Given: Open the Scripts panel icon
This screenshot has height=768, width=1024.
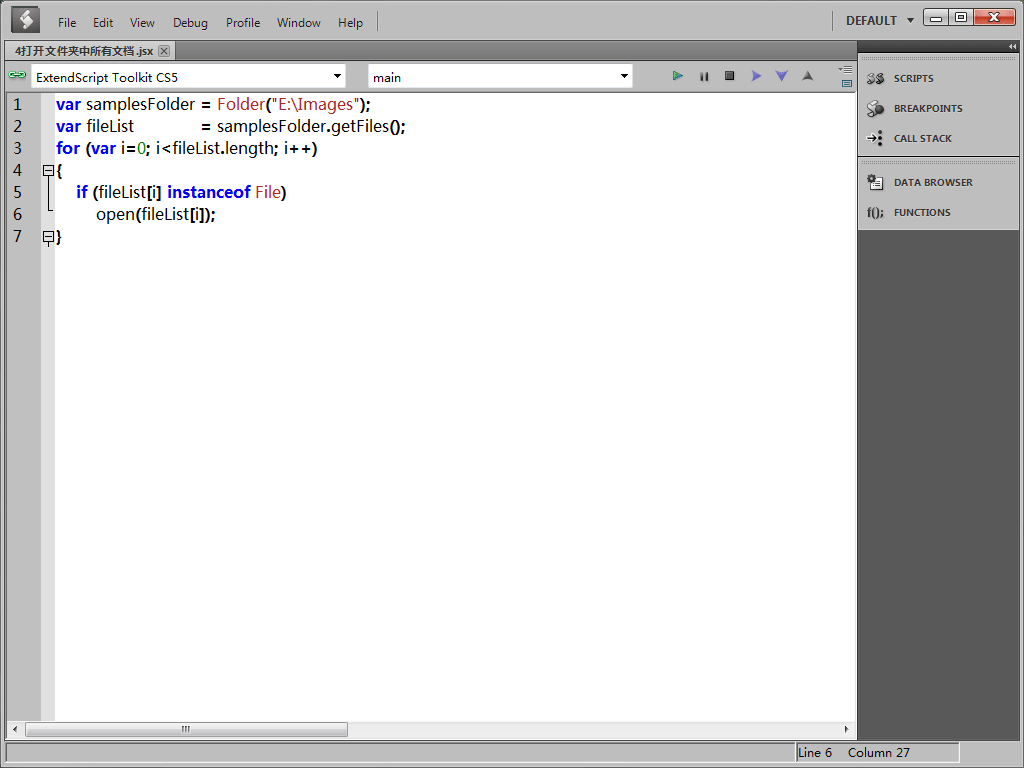Looking at the screenshot, I should click(x=875, y=78).
